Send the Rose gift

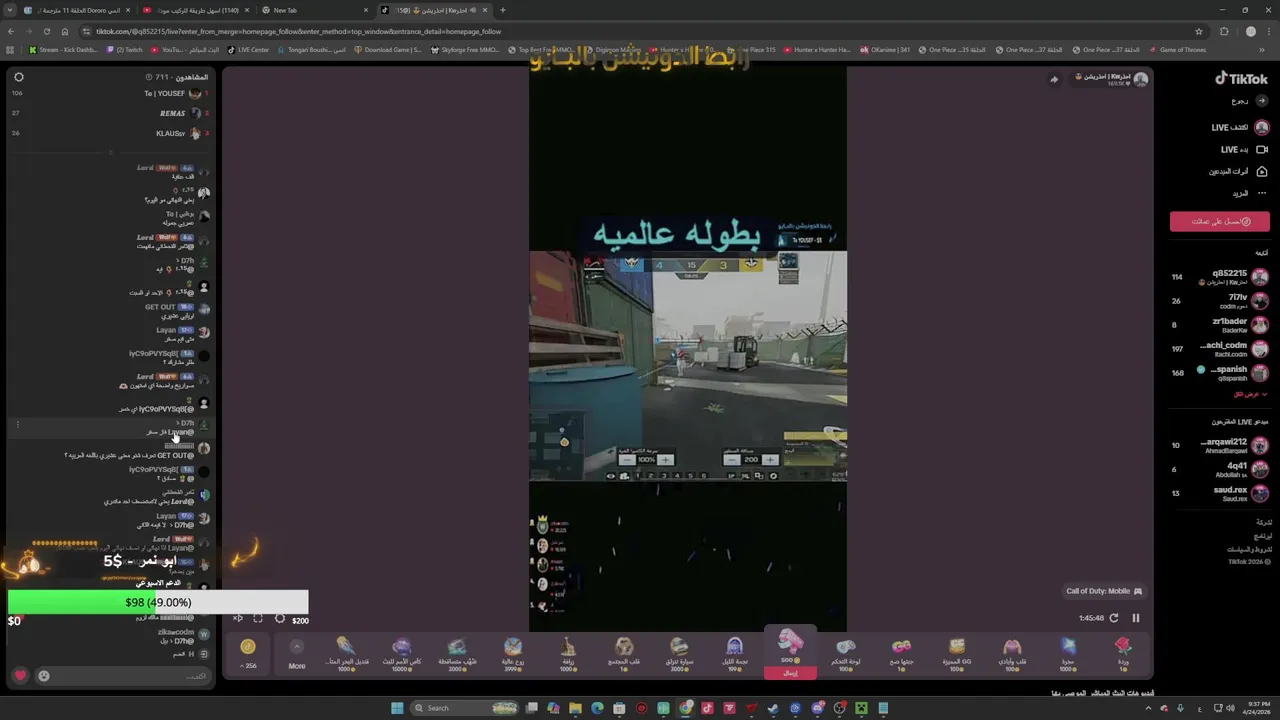[1123, 653]
